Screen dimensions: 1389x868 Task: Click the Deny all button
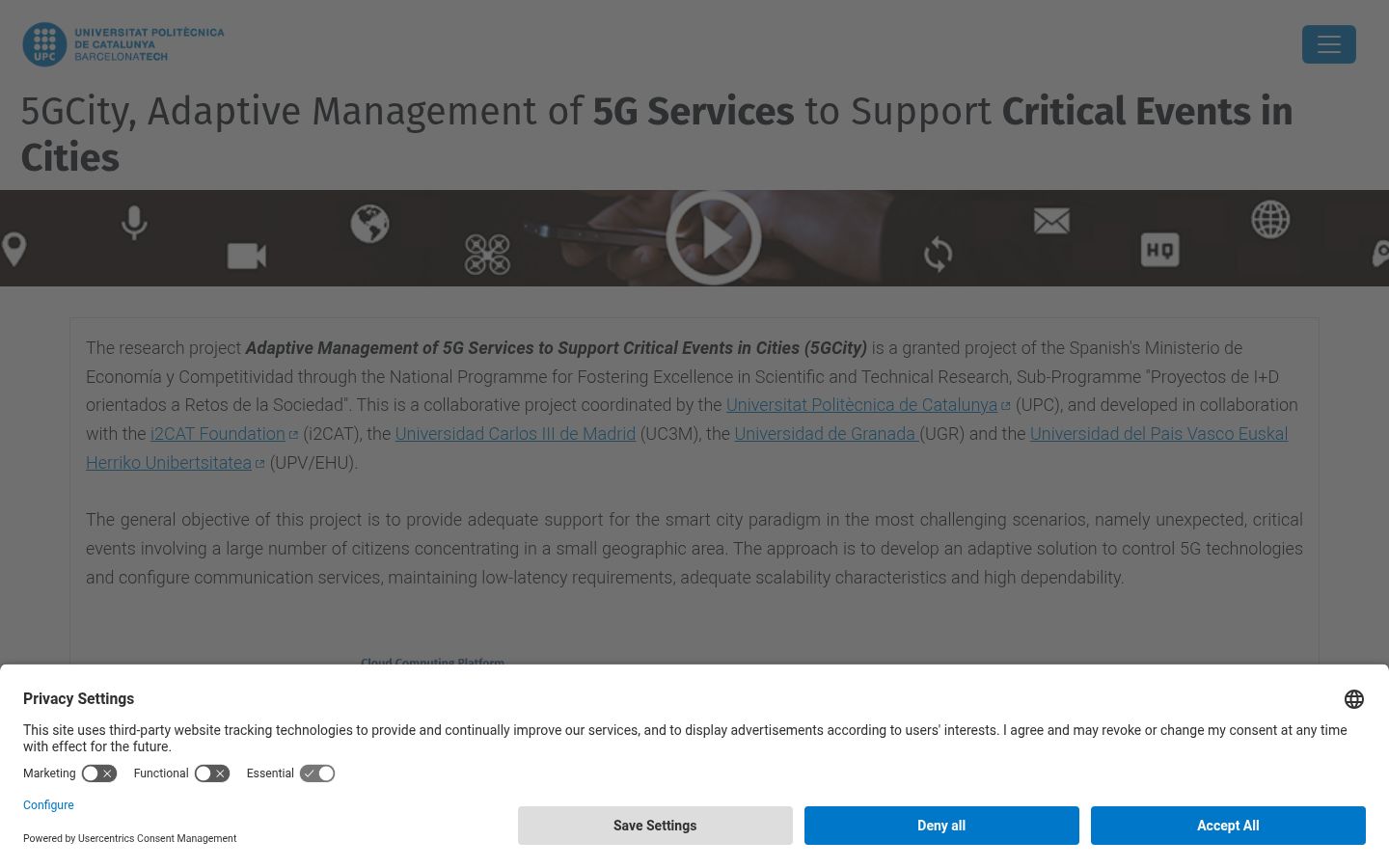(941, 826)
